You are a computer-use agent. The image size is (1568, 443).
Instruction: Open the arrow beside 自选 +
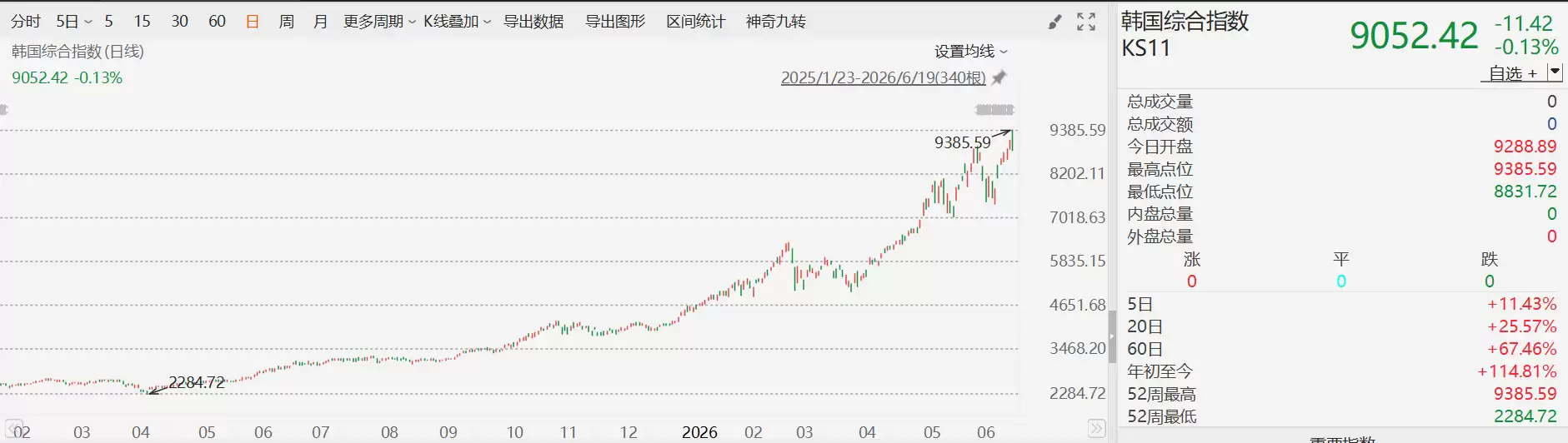[1554, 72]
